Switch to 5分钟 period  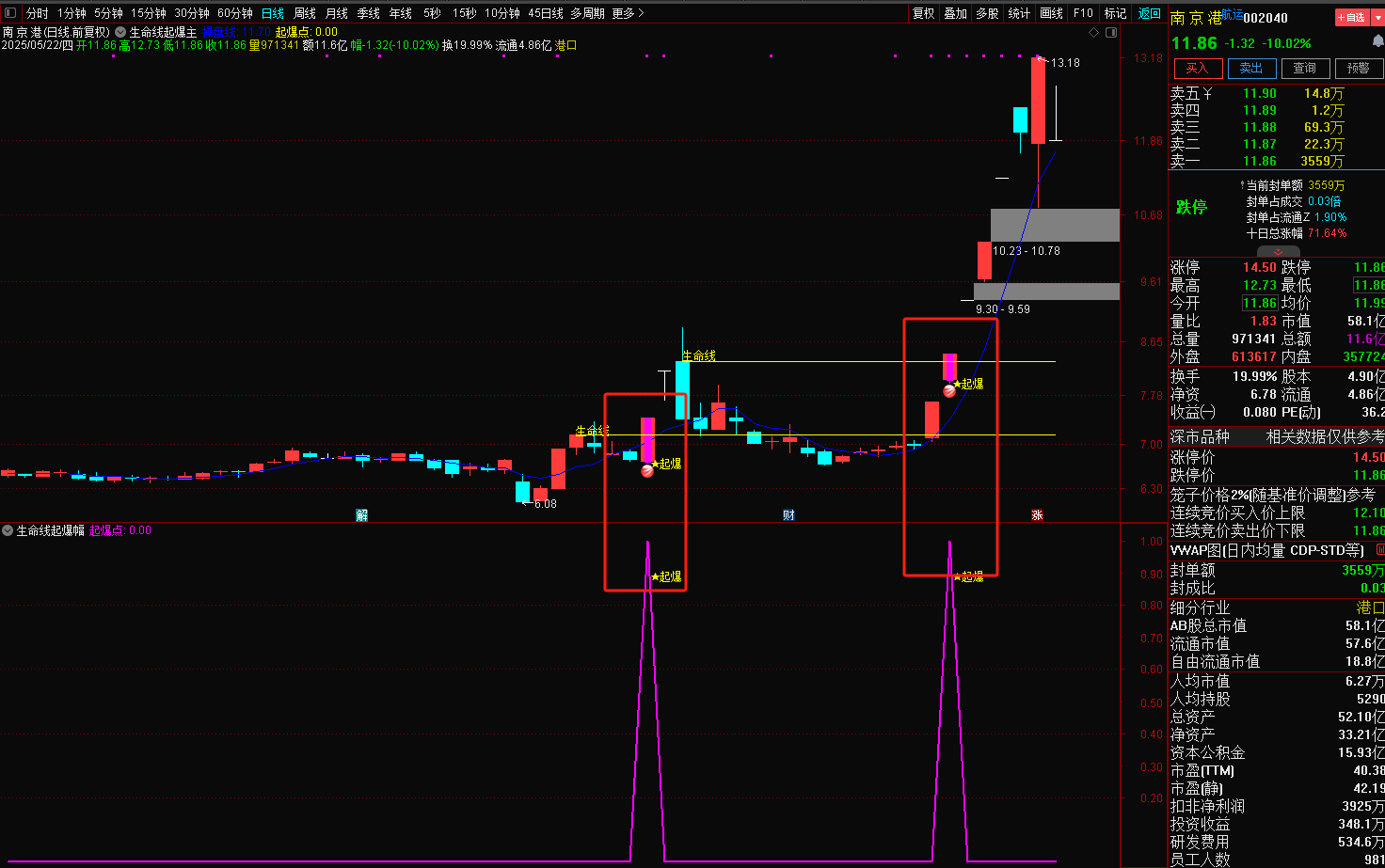(108, 13)
